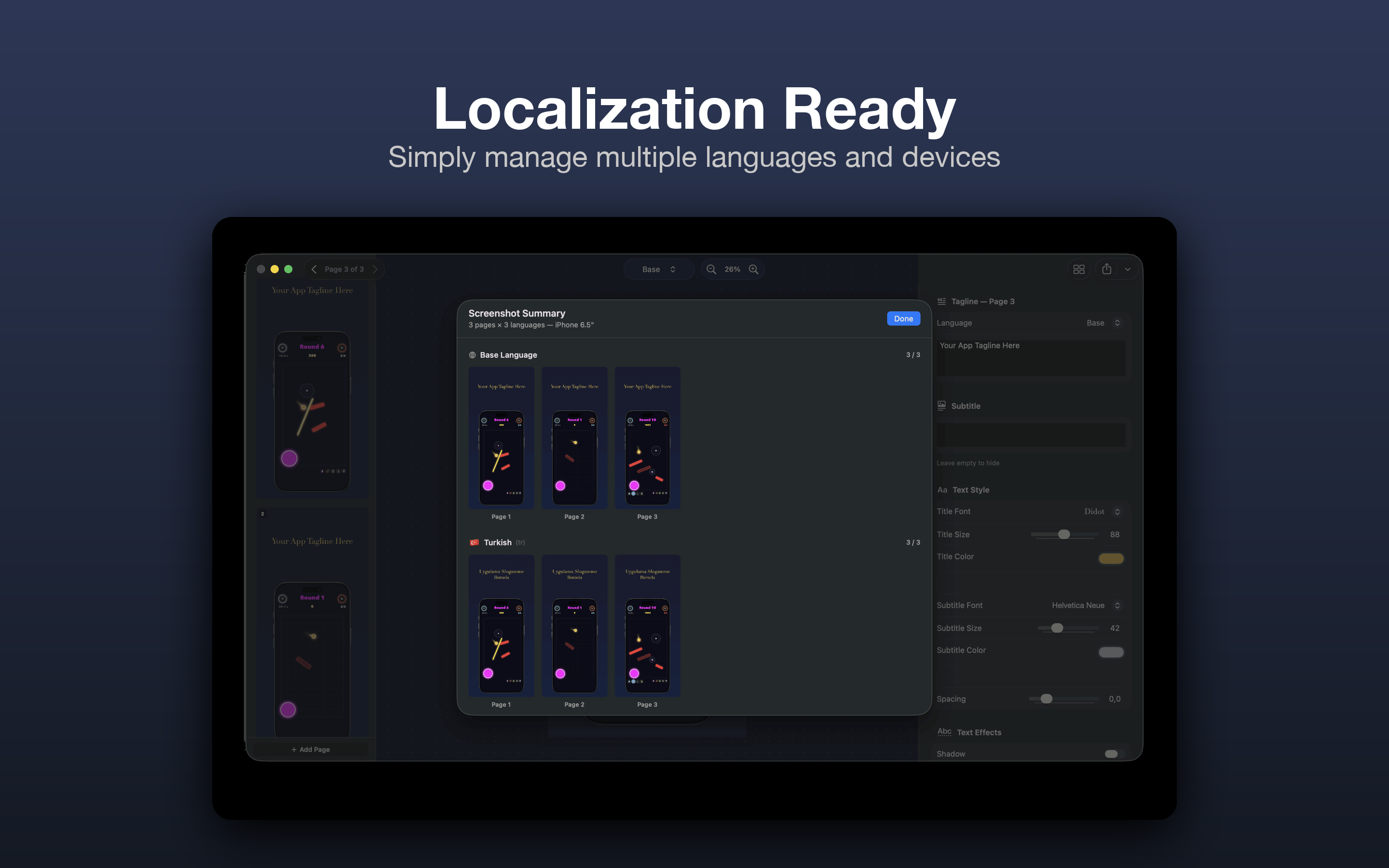Click the Subtitle image icon in the panel

point(941,405)
